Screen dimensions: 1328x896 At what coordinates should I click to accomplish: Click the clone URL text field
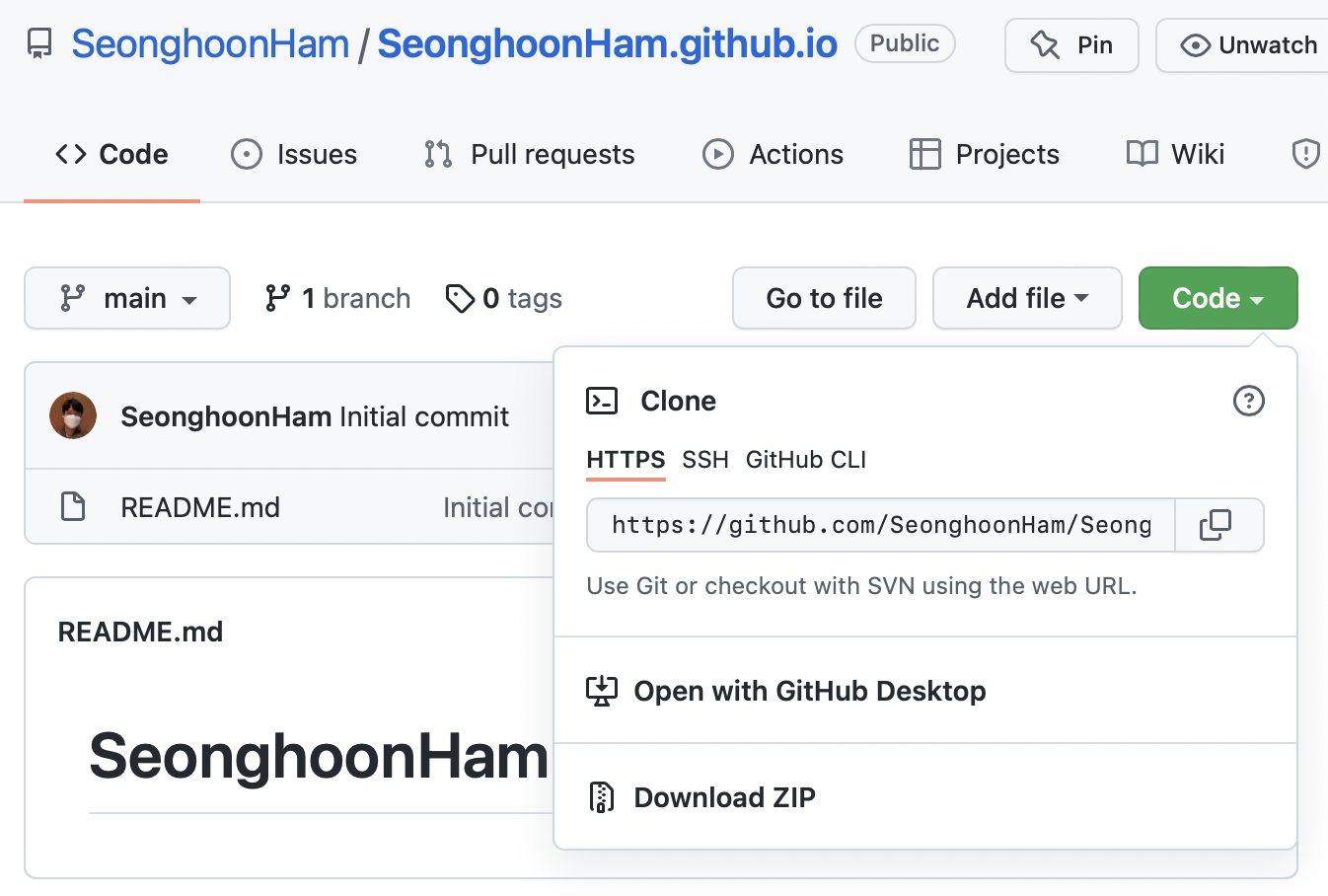click(881, 525)
